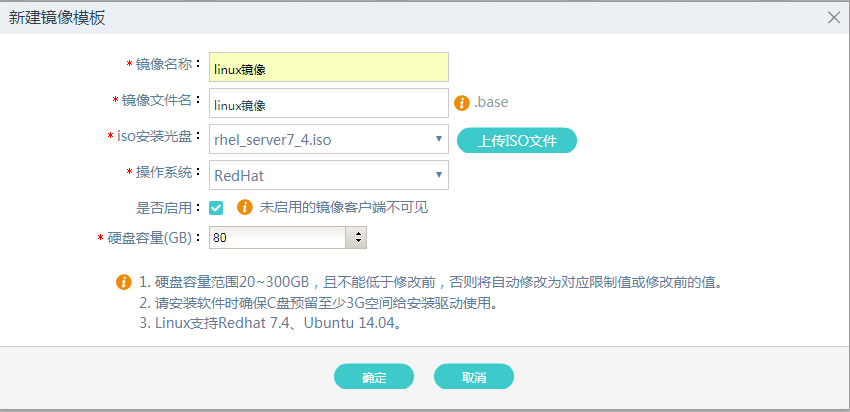Viewport: 850px width, 412px height.
Task: Expand the 操作系统 RedHat dropdown
Action: (329, 175)
